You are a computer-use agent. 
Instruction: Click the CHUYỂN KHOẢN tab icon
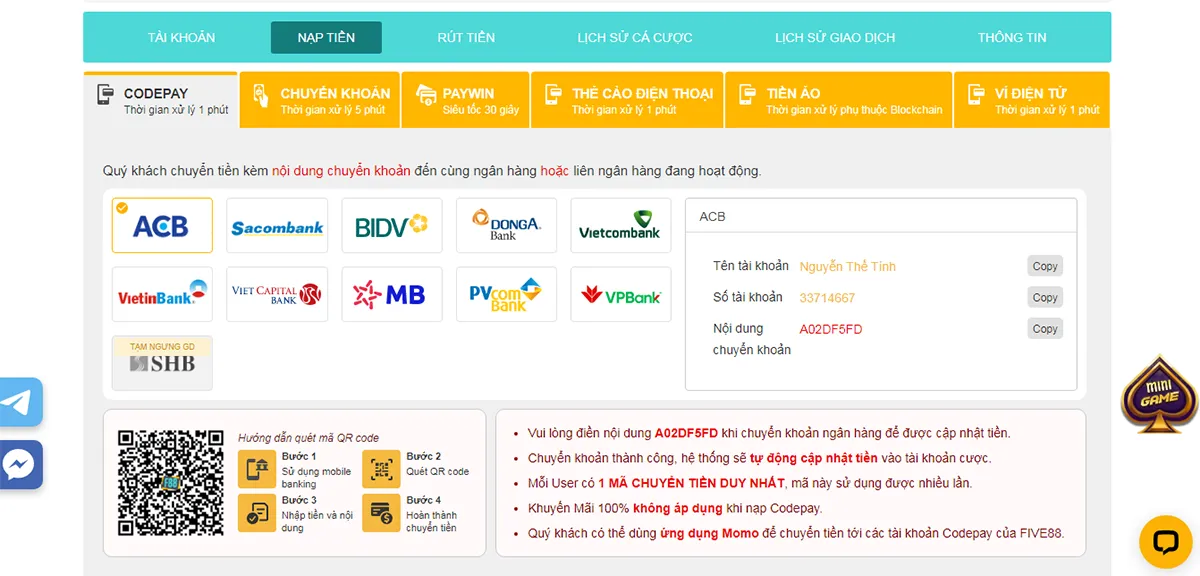click(x=261, y=95)
